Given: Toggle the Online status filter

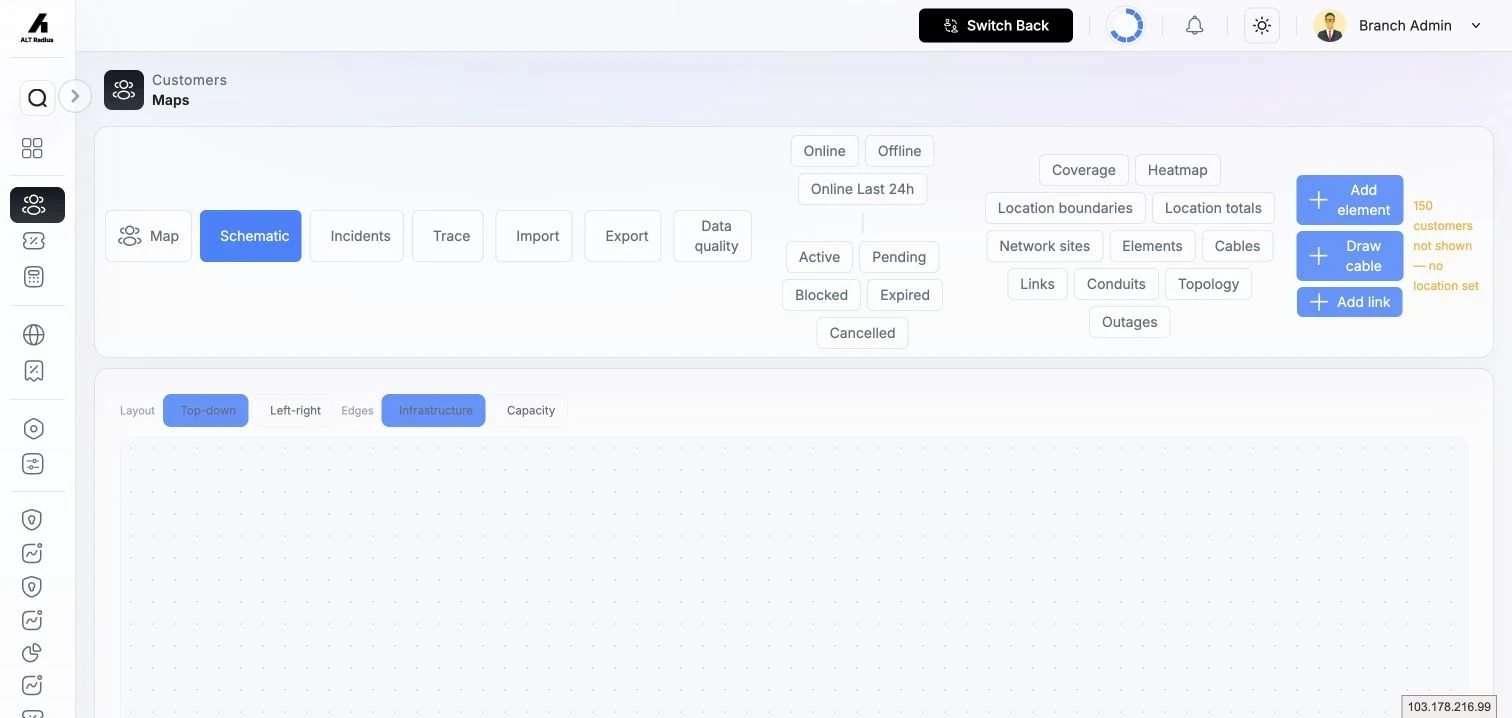Looking at the screenshot, I should click(825, 151).
